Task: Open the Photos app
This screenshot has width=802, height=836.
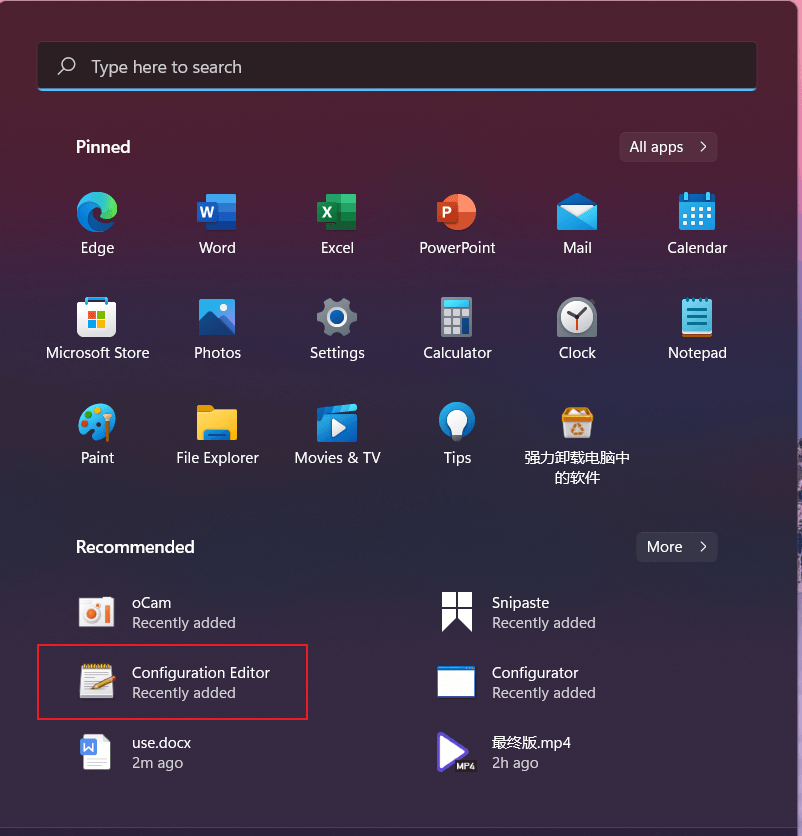Action: [x=217, y=318]
